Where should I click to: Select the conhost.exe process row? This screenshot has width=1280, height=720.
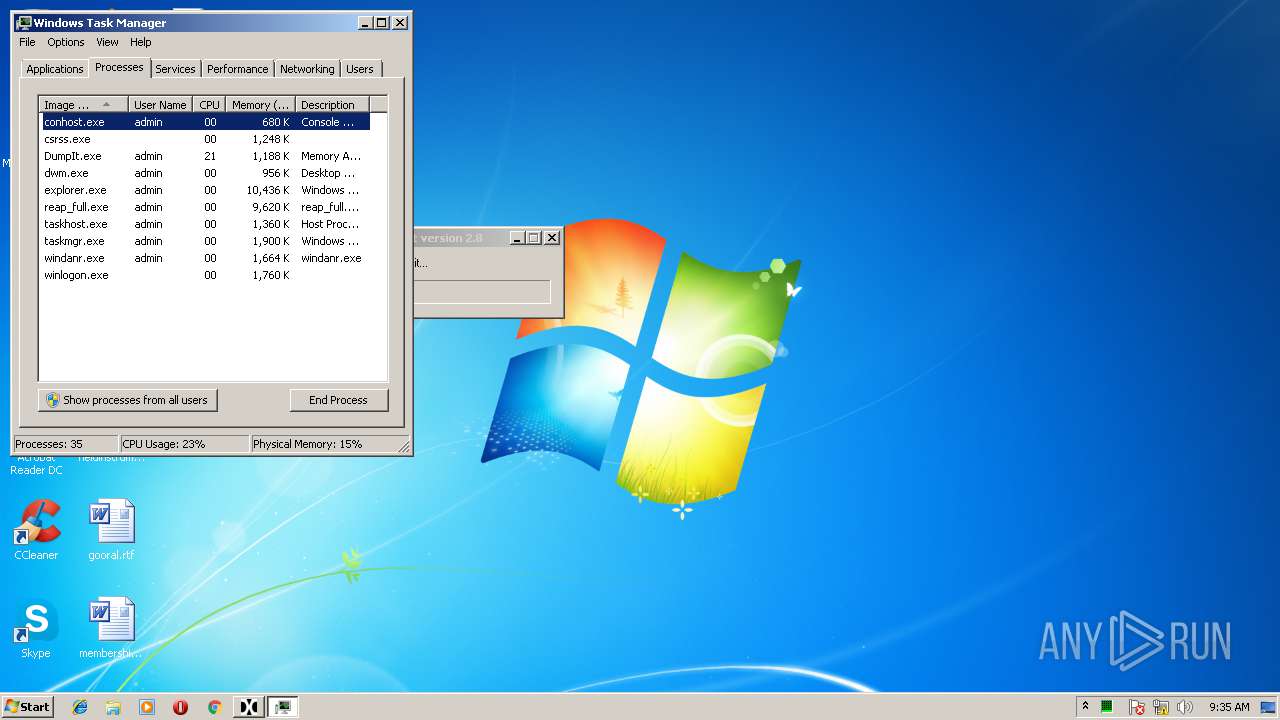(205, 122)
